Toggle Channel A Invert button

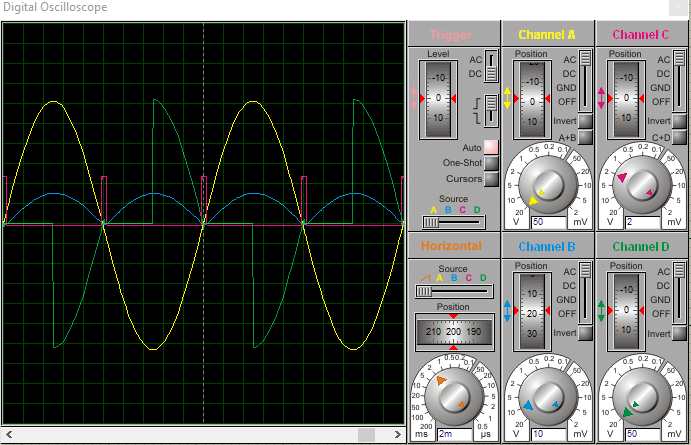[585, 121]
